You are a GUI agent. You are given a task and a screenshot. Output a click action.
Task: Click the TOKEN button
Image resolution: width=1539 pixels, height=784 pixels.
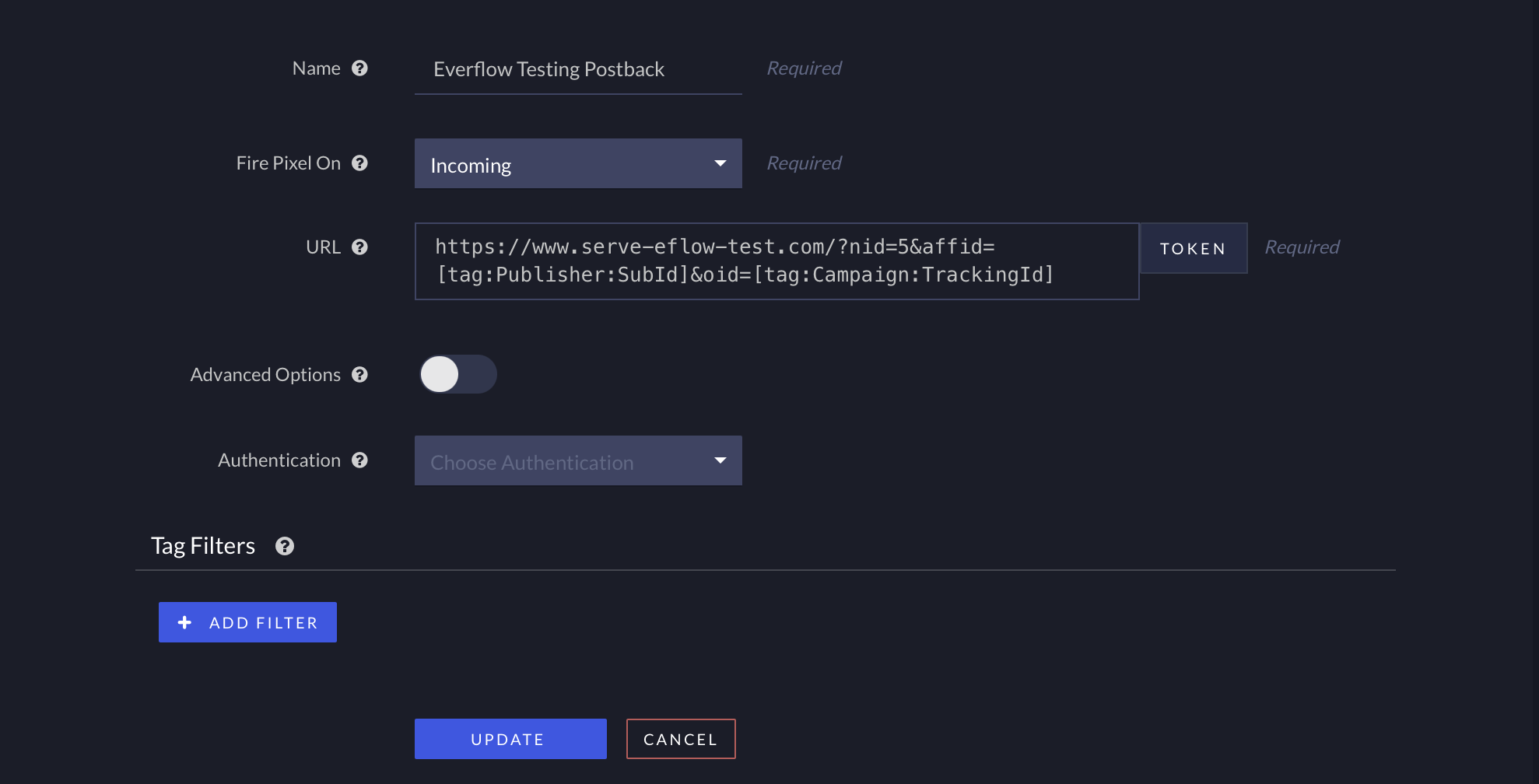[x=1194, y=248]
